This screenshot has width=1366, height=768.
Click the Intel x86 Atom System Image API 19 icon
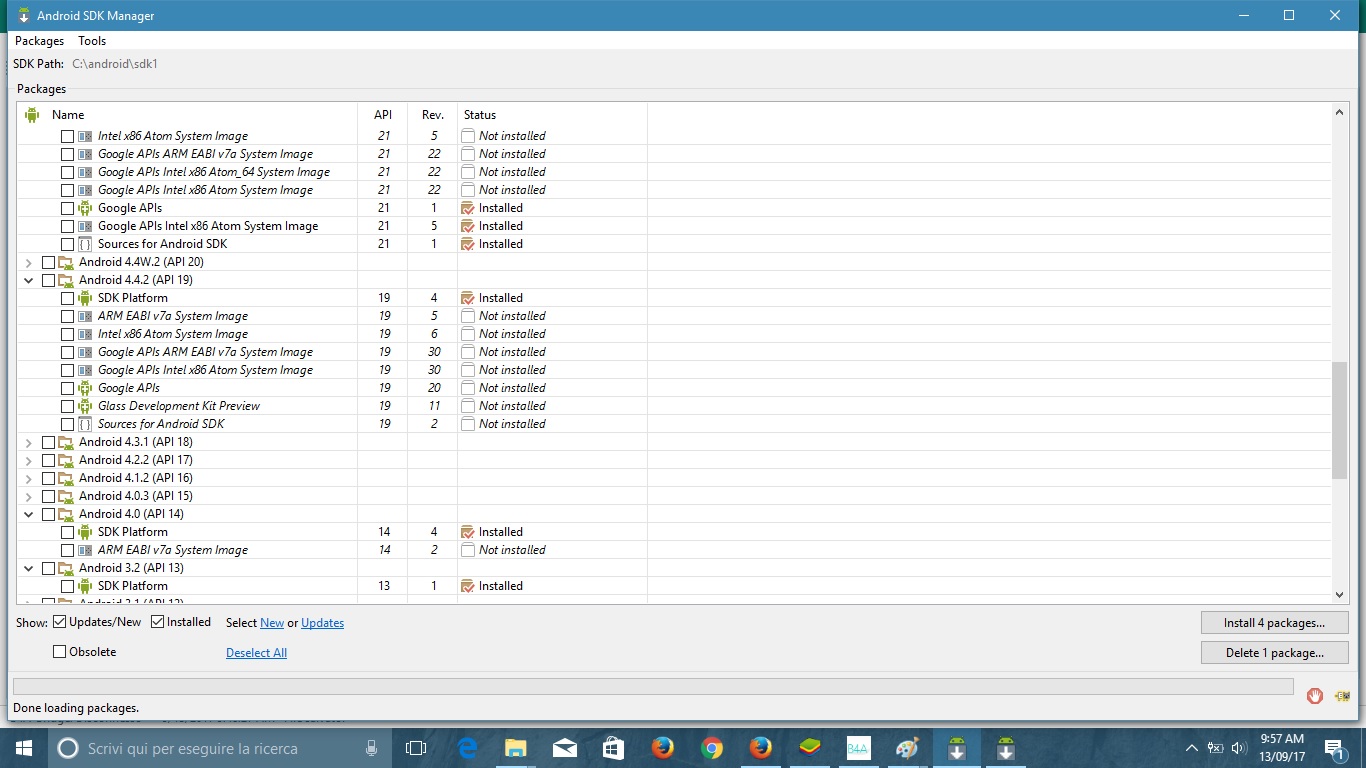(x=85, y=334)
